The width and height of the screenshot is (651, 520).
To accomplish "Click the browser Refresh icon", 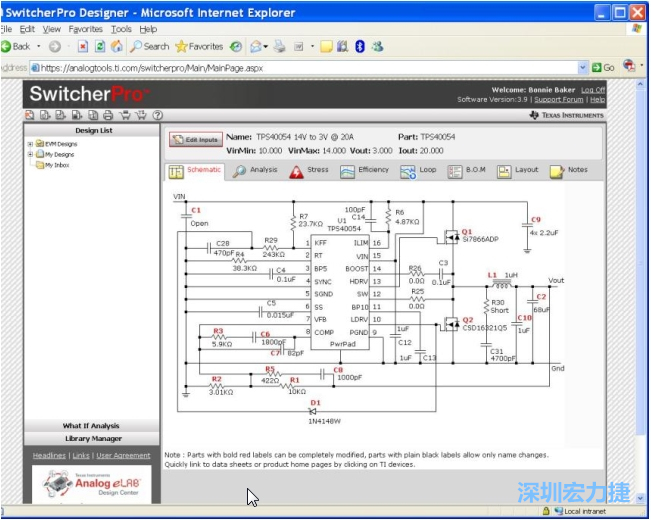I will pos(100,46).
